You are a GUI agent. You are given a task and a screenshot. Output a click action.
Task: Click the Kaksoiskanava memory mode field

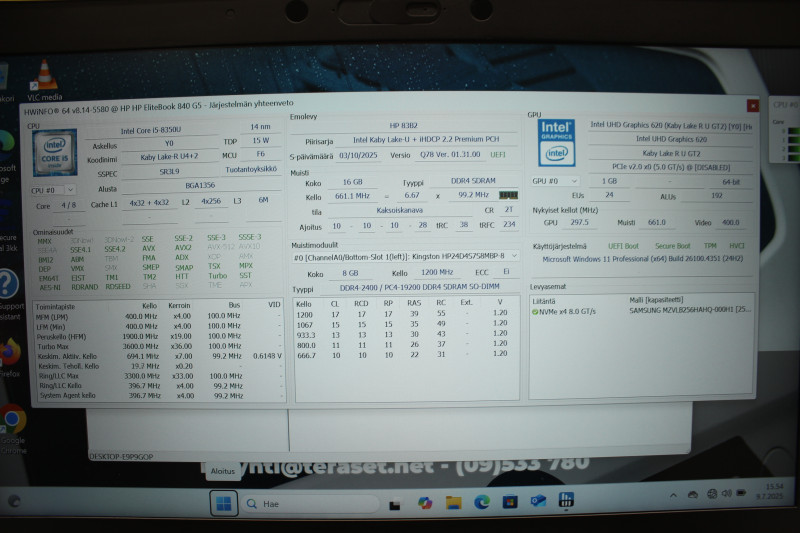(399, 210)
